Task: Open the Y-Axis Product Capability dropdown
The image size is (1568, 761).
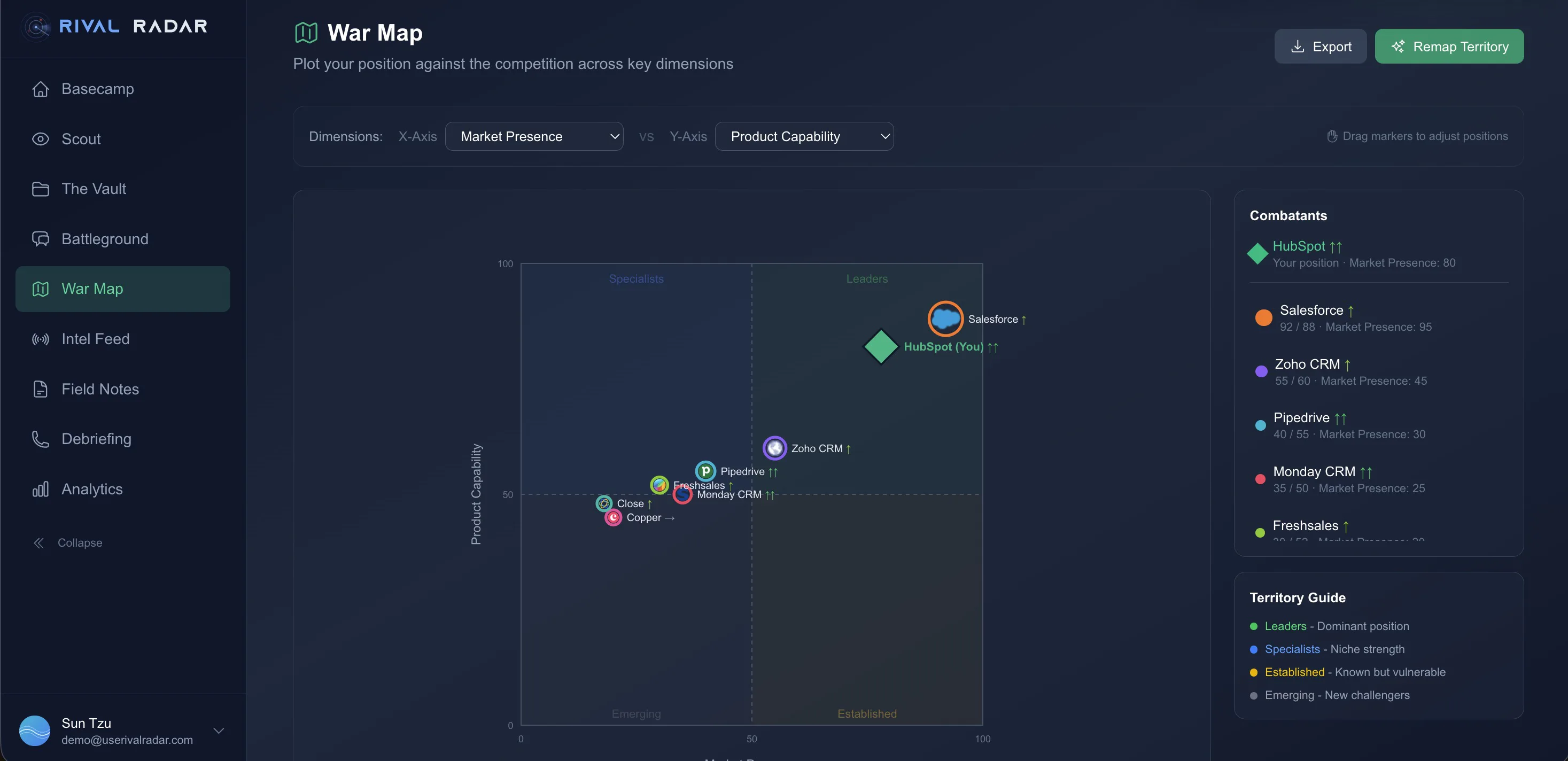Action: click(804, 136)
